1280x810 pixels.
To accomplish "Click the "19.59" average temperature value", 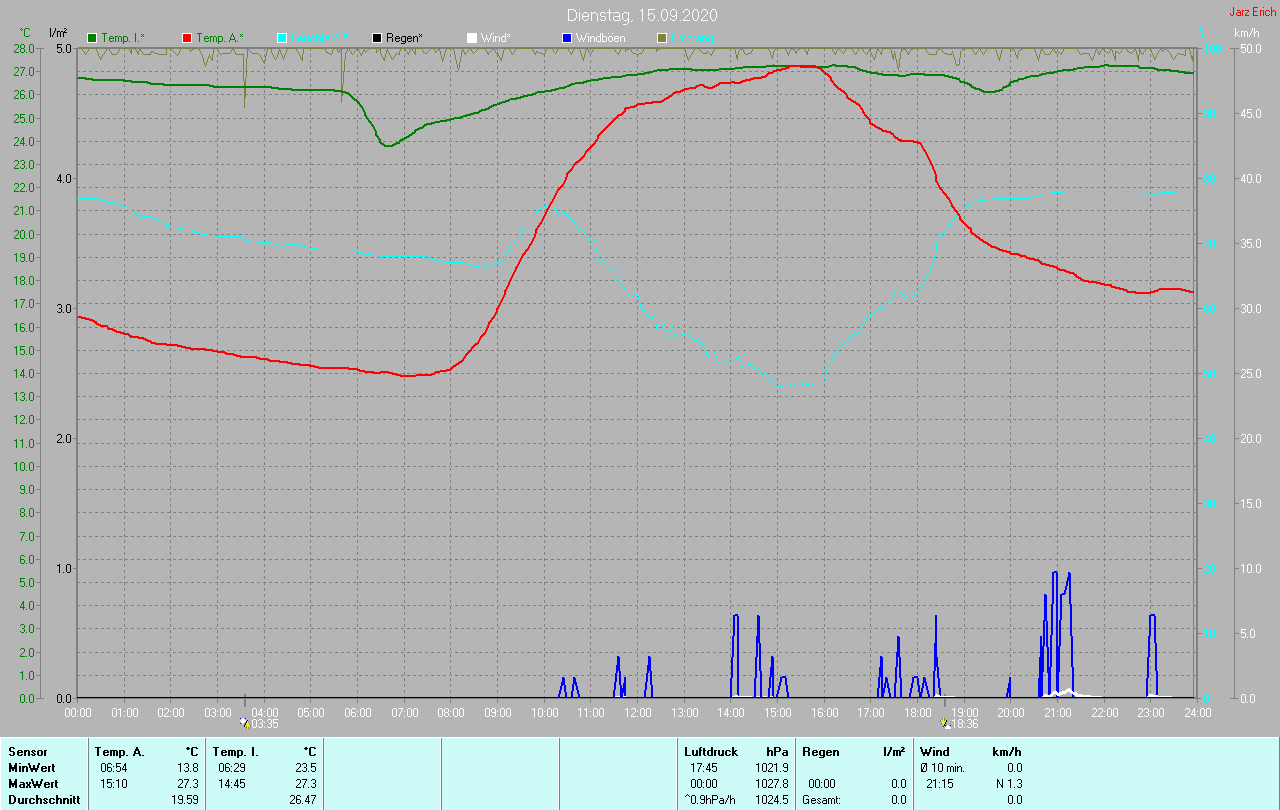I will coord(184,800).
